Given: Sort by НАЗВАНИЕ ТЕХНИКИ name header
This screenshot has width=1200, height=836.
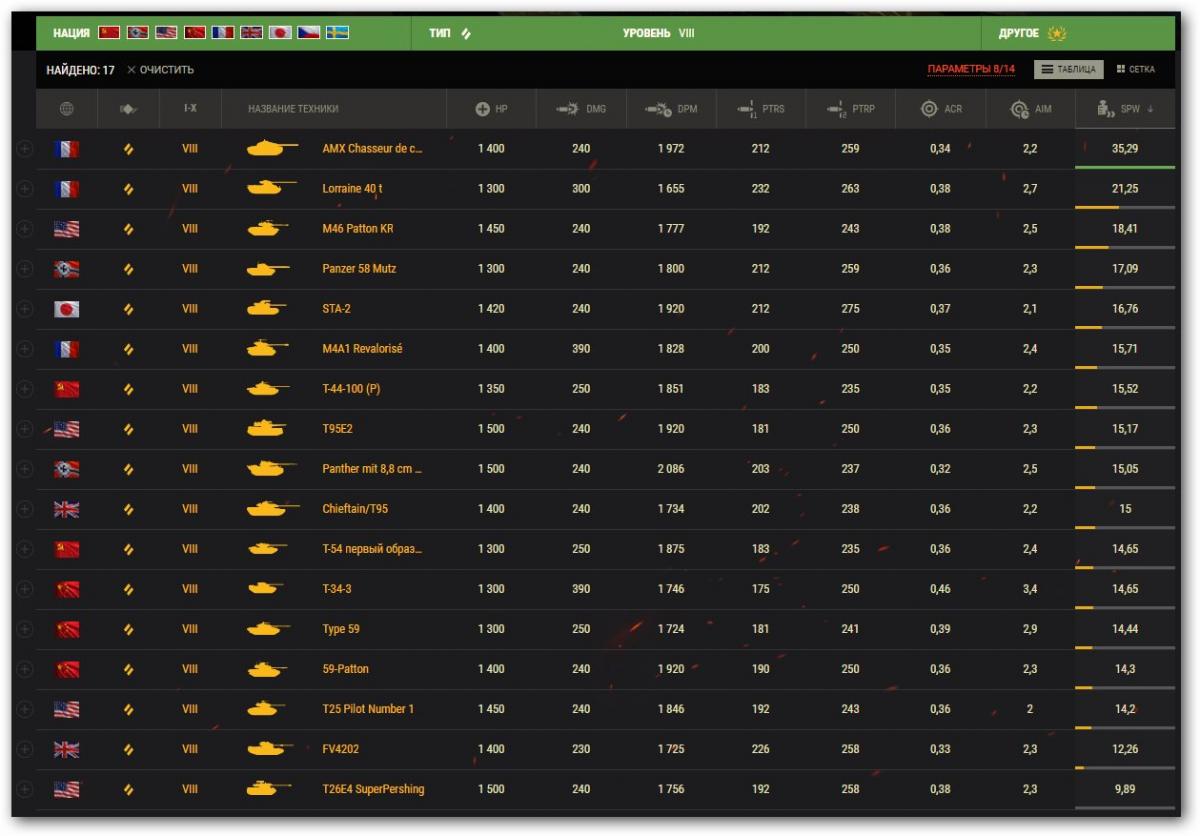Looking at the screenshot, I should 293,109.
